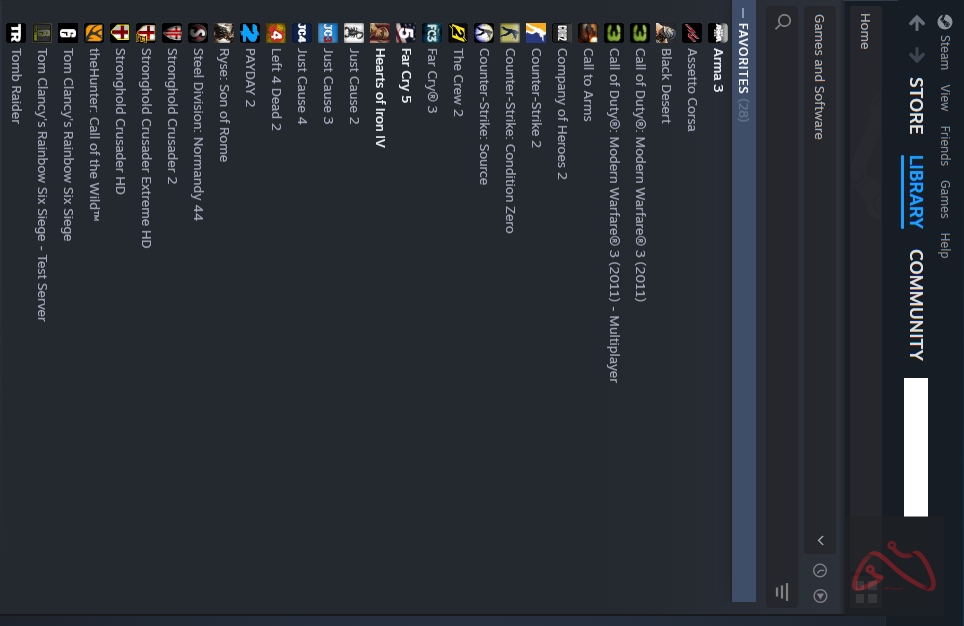Open the advanced filters sliders icon
Image resolution: width=964 pixels, height=626 pixels.
pos(782,592)
